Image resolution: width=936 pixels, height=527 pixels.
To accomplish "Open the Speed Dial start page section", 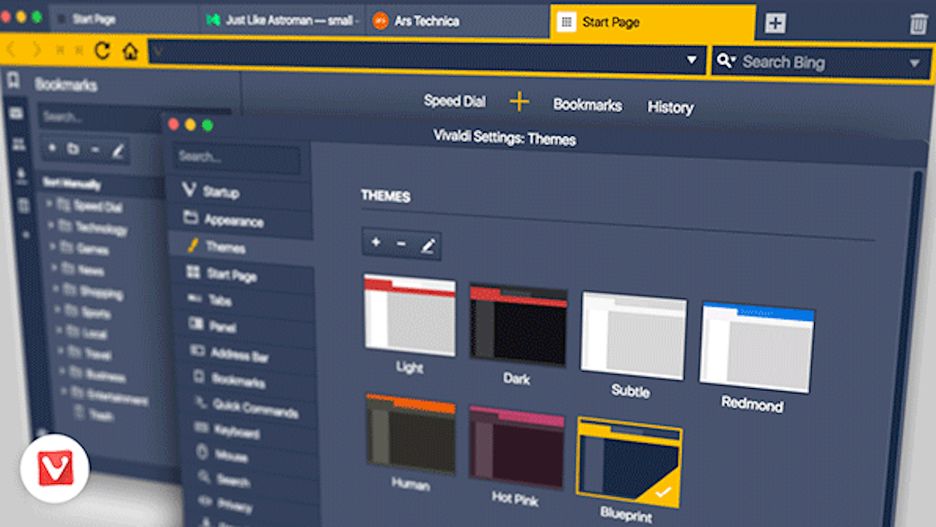I will point(454,101).
